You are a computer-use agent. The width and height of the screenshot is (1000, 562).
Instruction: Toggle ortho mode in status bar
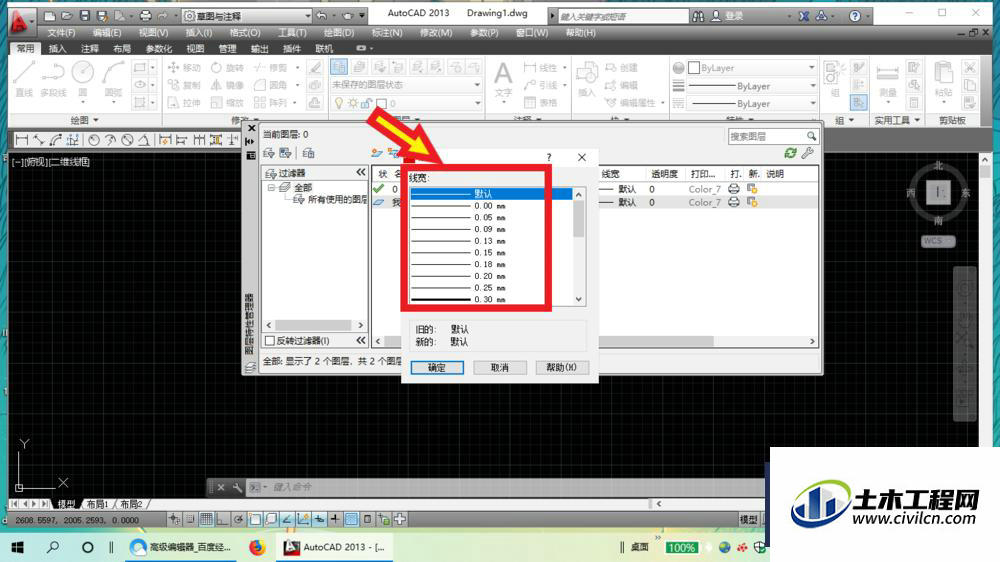pos(222,519)
